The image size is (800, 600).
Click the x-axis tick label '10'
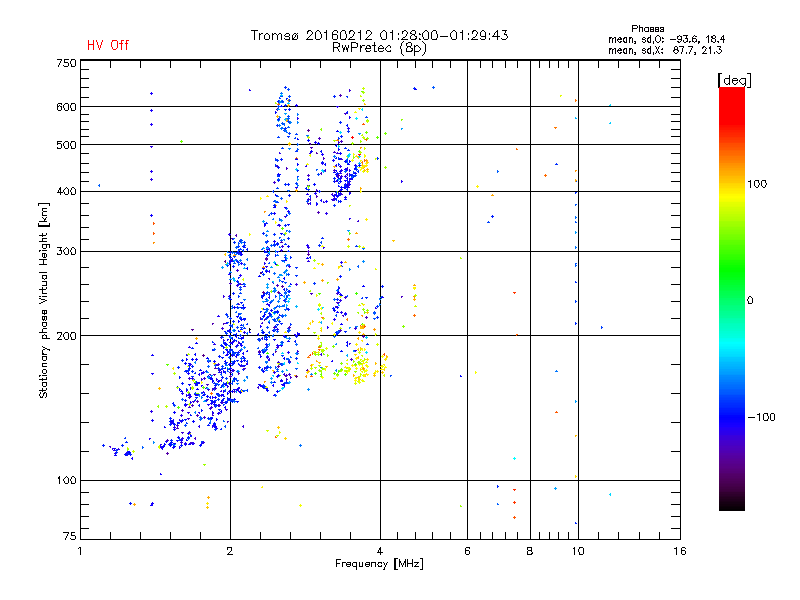(x=578, y=551)
